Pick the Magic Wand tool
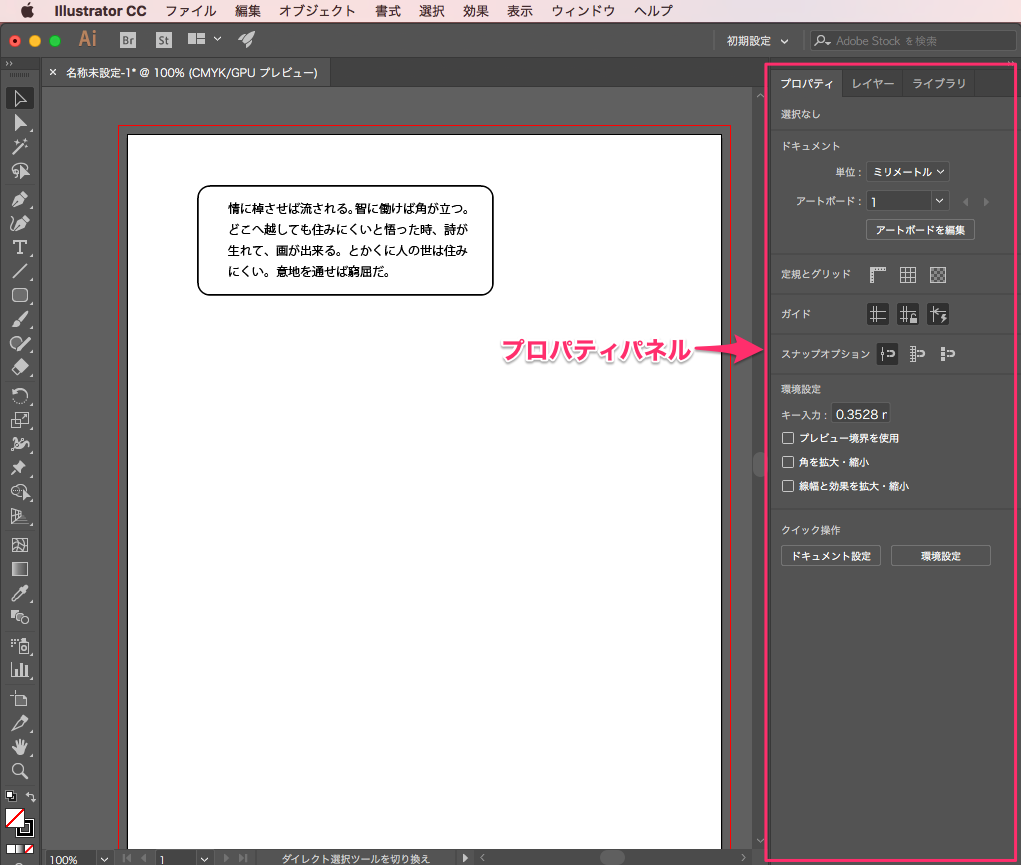The image size is (1021, 865). pos(19,147)
